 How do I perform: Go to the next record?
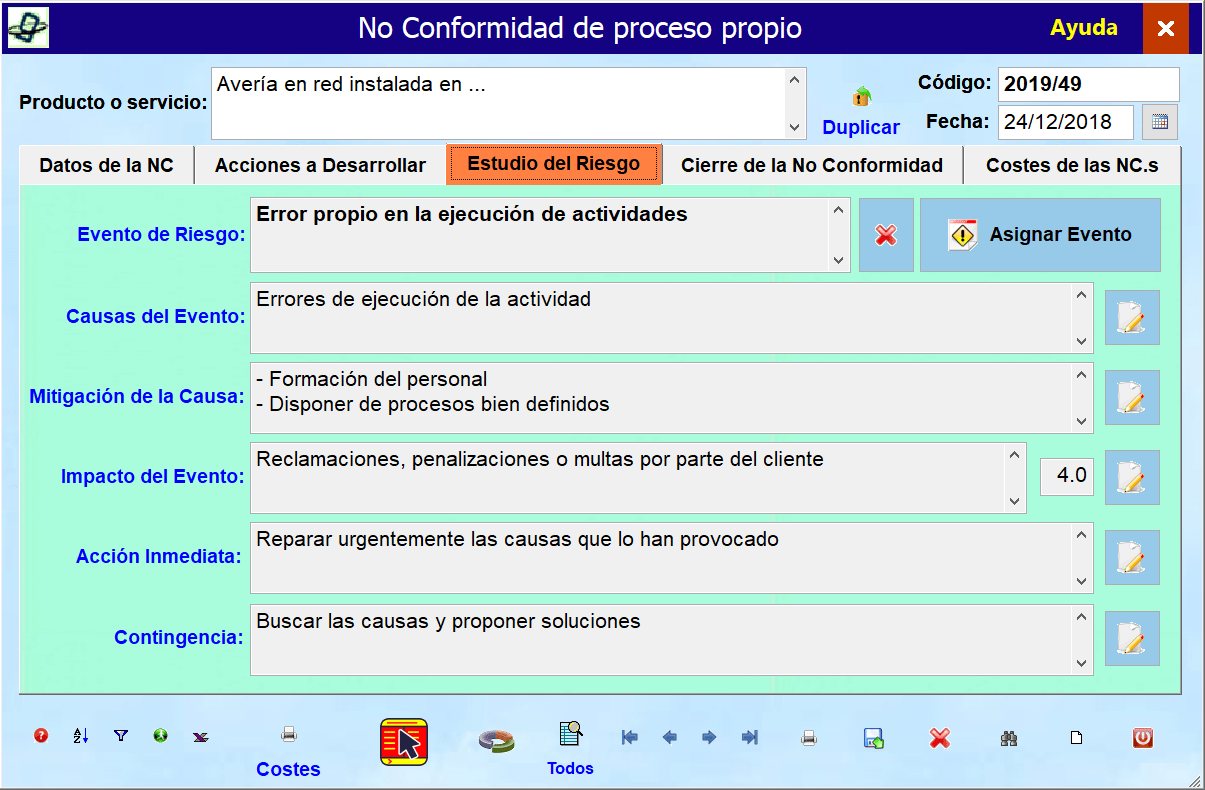click(709, 738)
